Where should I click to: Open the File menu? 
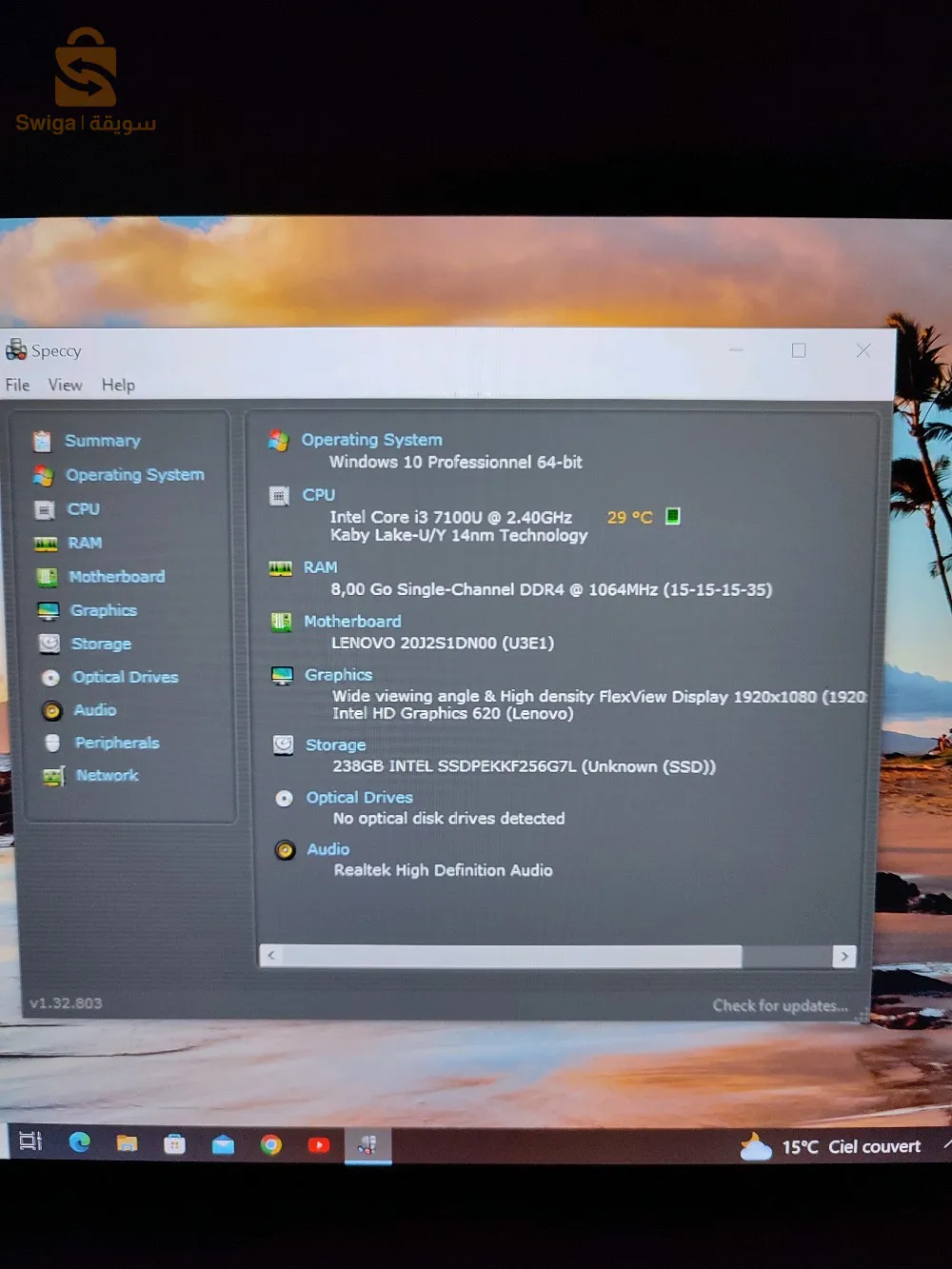(17, 385)
